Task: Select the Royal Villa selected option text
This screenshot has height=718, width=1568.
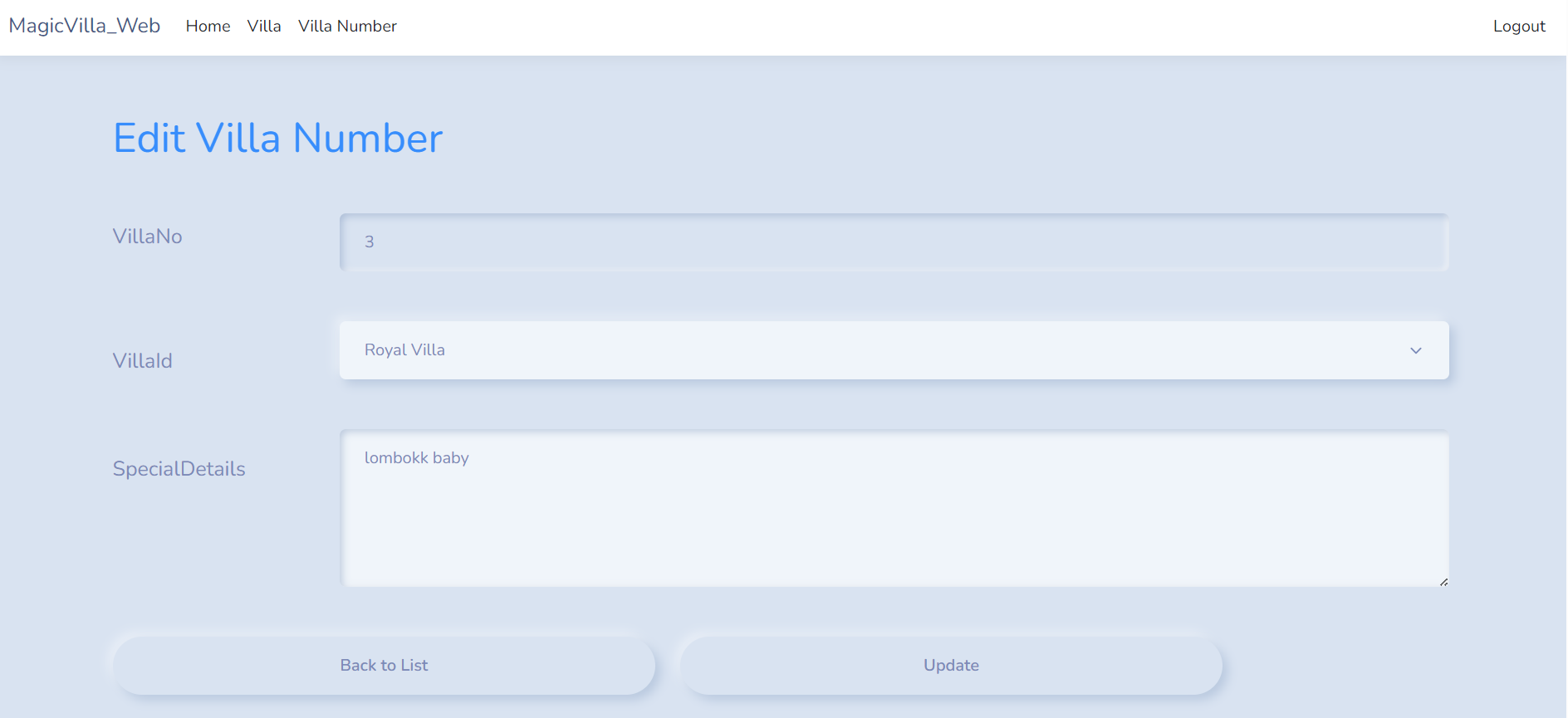Action: coord(404,350)
